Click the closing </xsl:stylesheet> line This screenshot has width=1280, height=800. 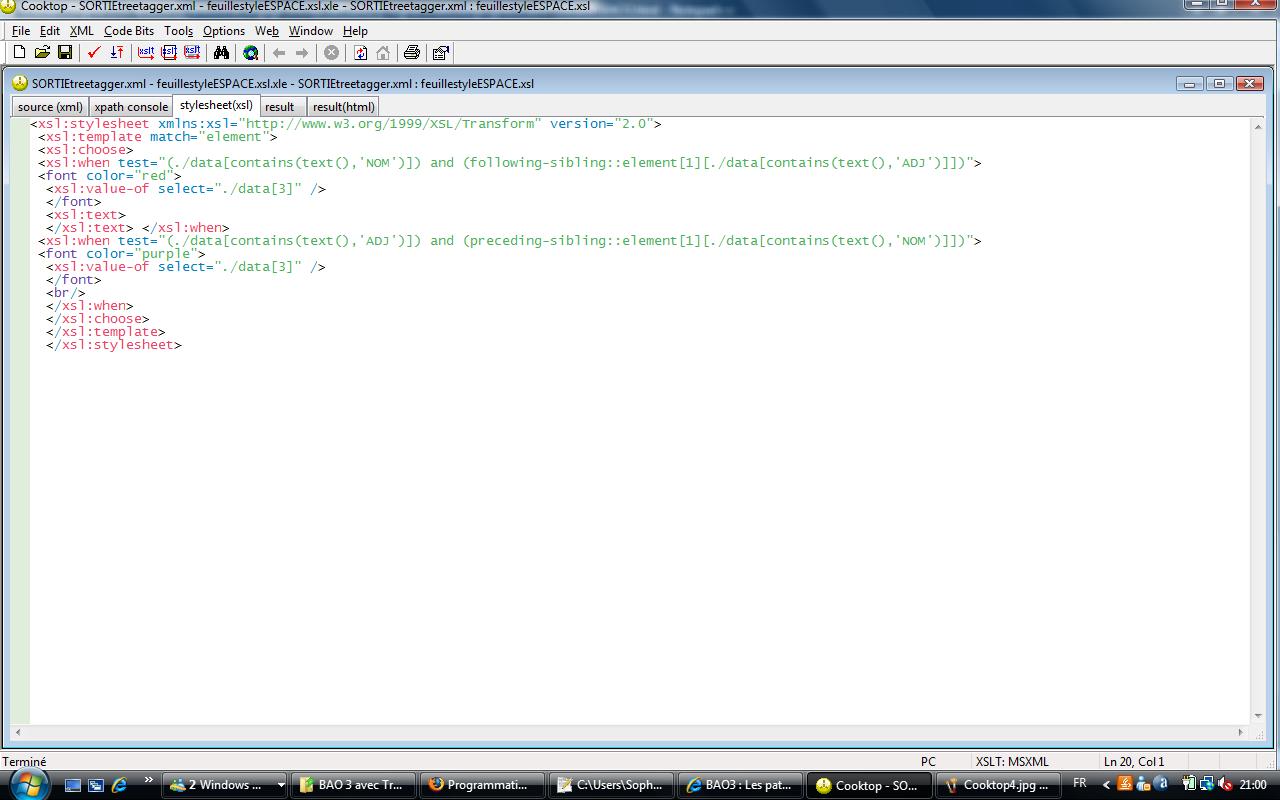[114, 345]
